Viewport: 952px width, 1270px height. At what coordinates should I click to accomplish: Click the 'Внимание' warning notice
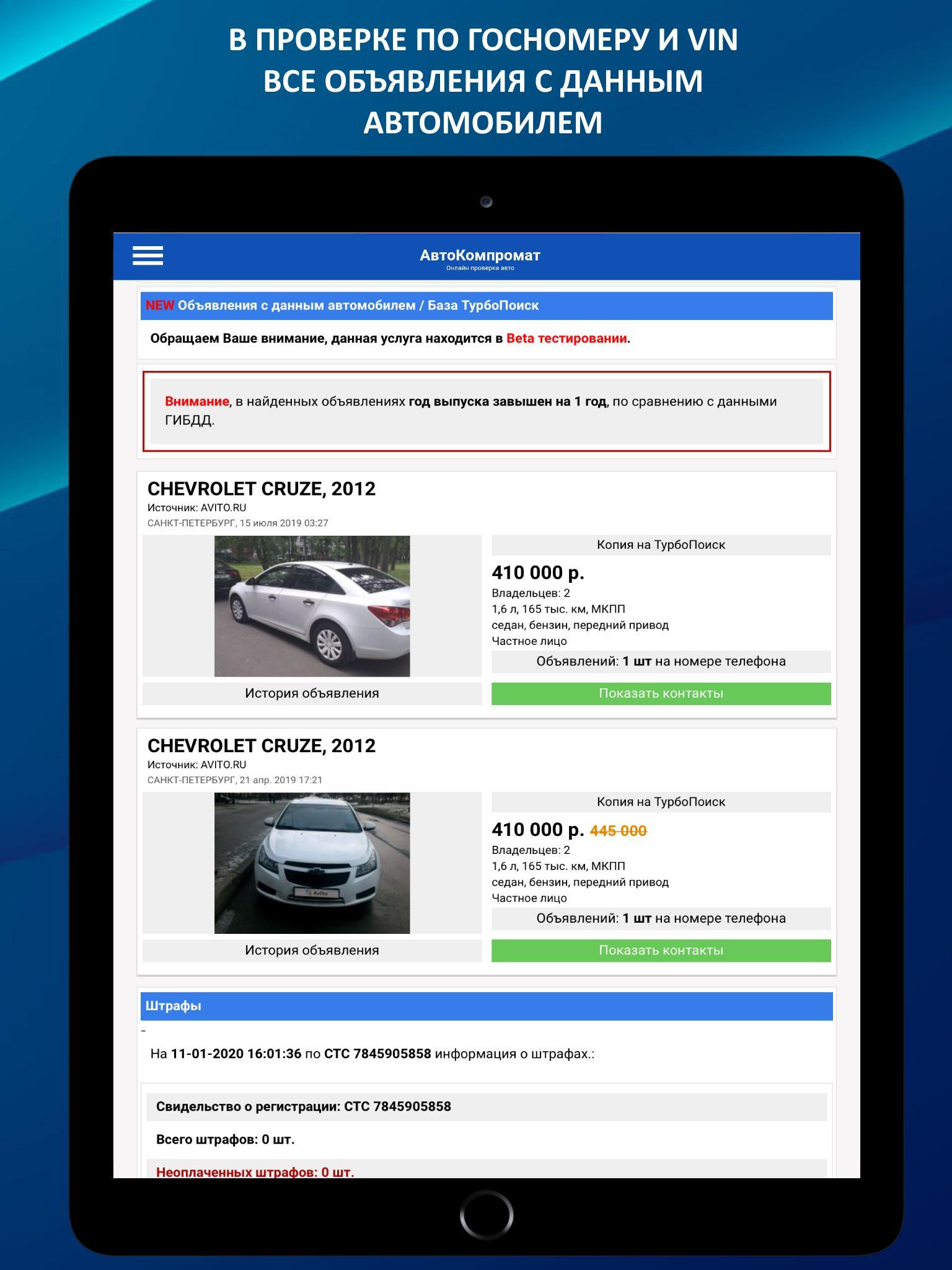[x=487, y=411]
